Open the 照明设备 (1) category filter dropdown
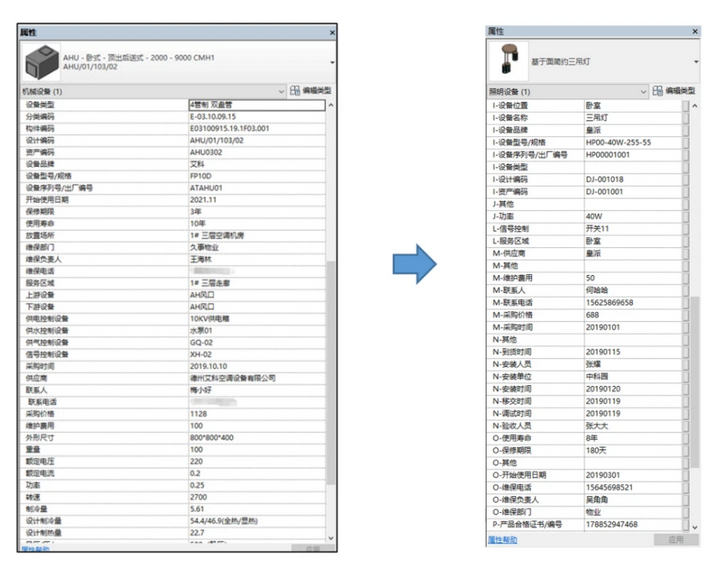 pos(568,92)
